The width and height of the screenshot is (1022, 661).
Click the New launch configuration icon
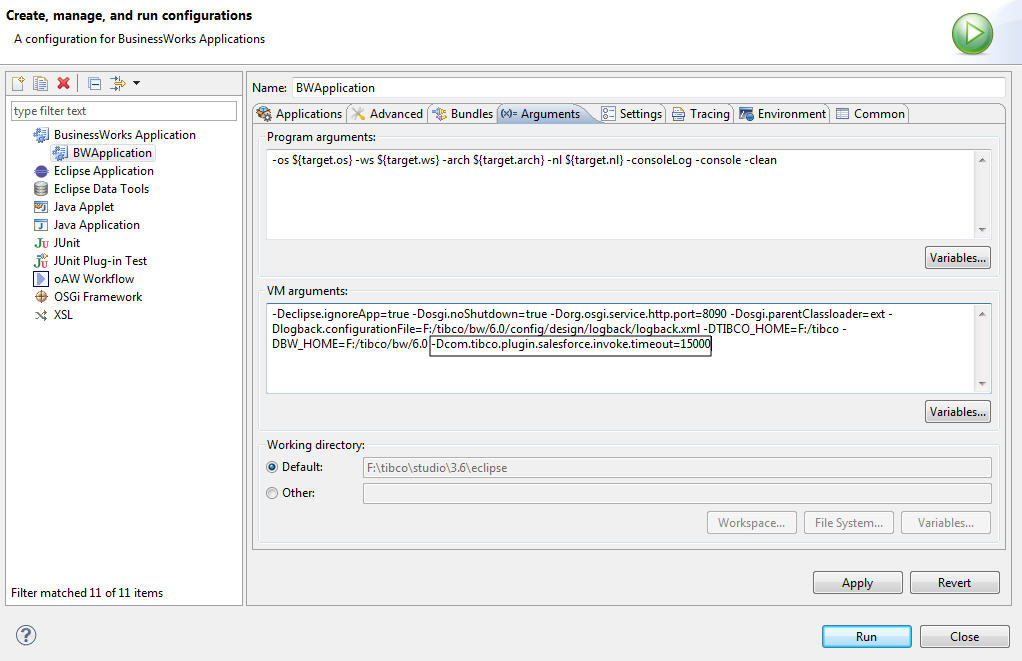18,83
